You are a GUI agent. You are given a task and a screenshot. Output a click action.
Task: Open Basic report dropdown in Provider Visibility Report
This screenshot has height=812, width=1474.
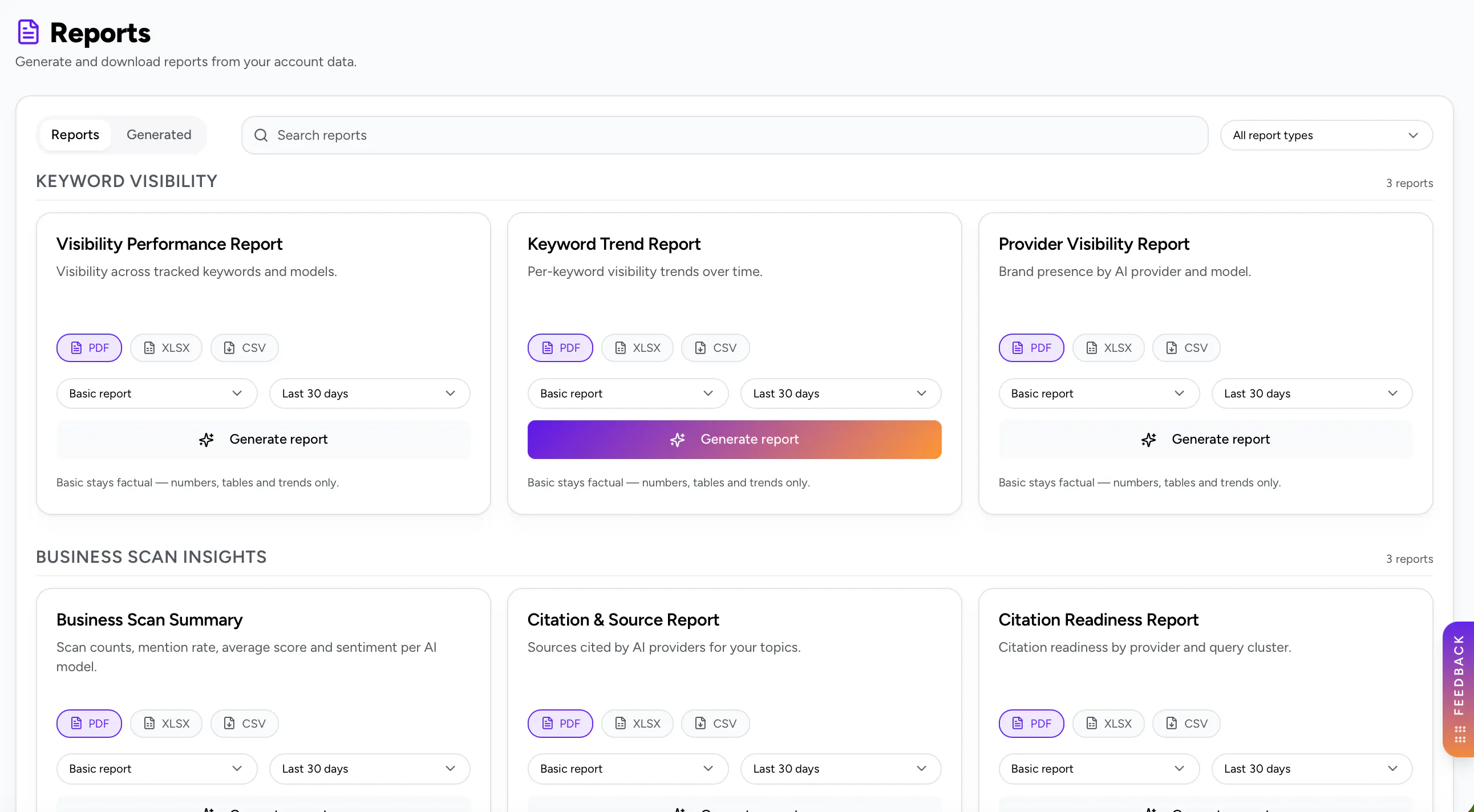pos(1099,393)
